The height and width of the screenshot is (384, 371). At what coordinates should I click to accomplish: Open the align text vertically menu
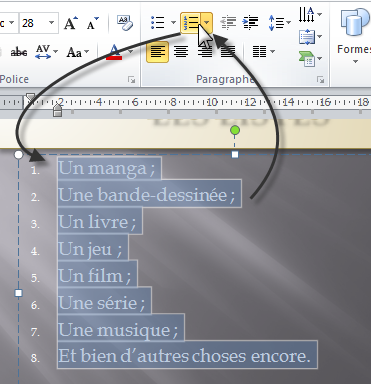(x=310, y=37)
